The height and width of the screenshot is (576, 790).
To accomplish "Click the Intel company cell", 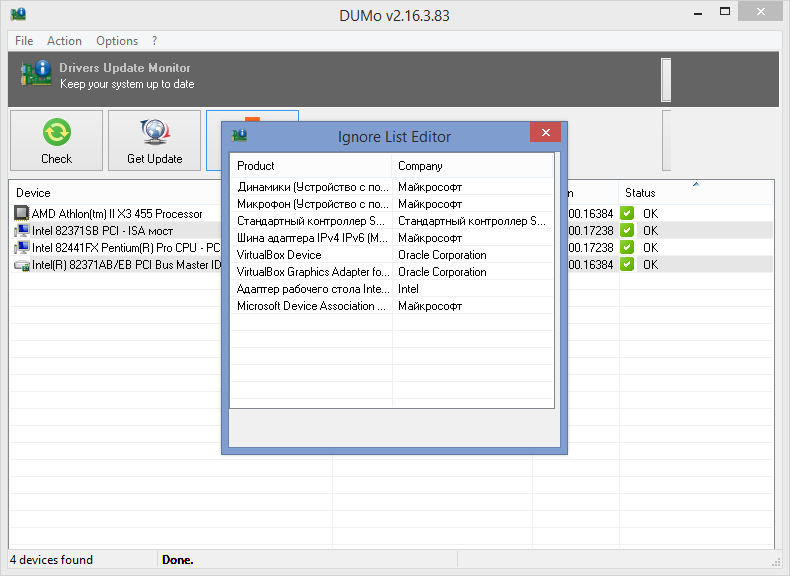I will (408, 289).
